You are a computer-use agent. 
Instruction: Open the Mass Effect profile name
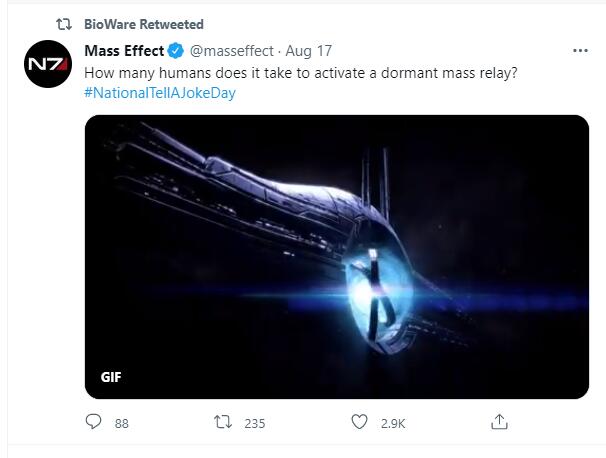coord(124,51)
